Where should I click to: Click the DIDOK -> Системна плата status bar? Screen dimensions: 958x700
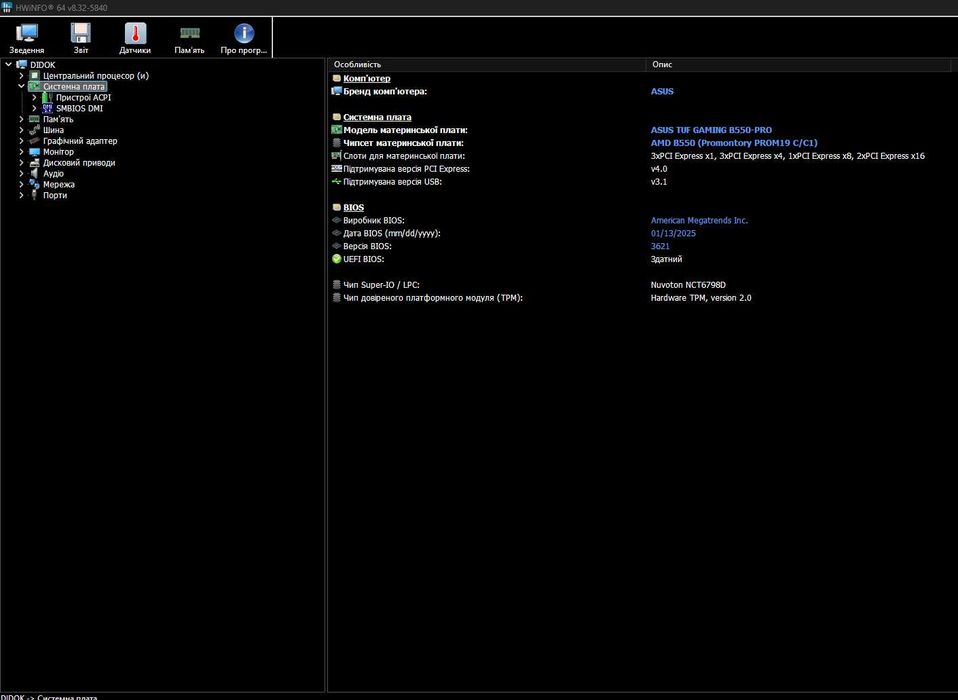point(49,696)
